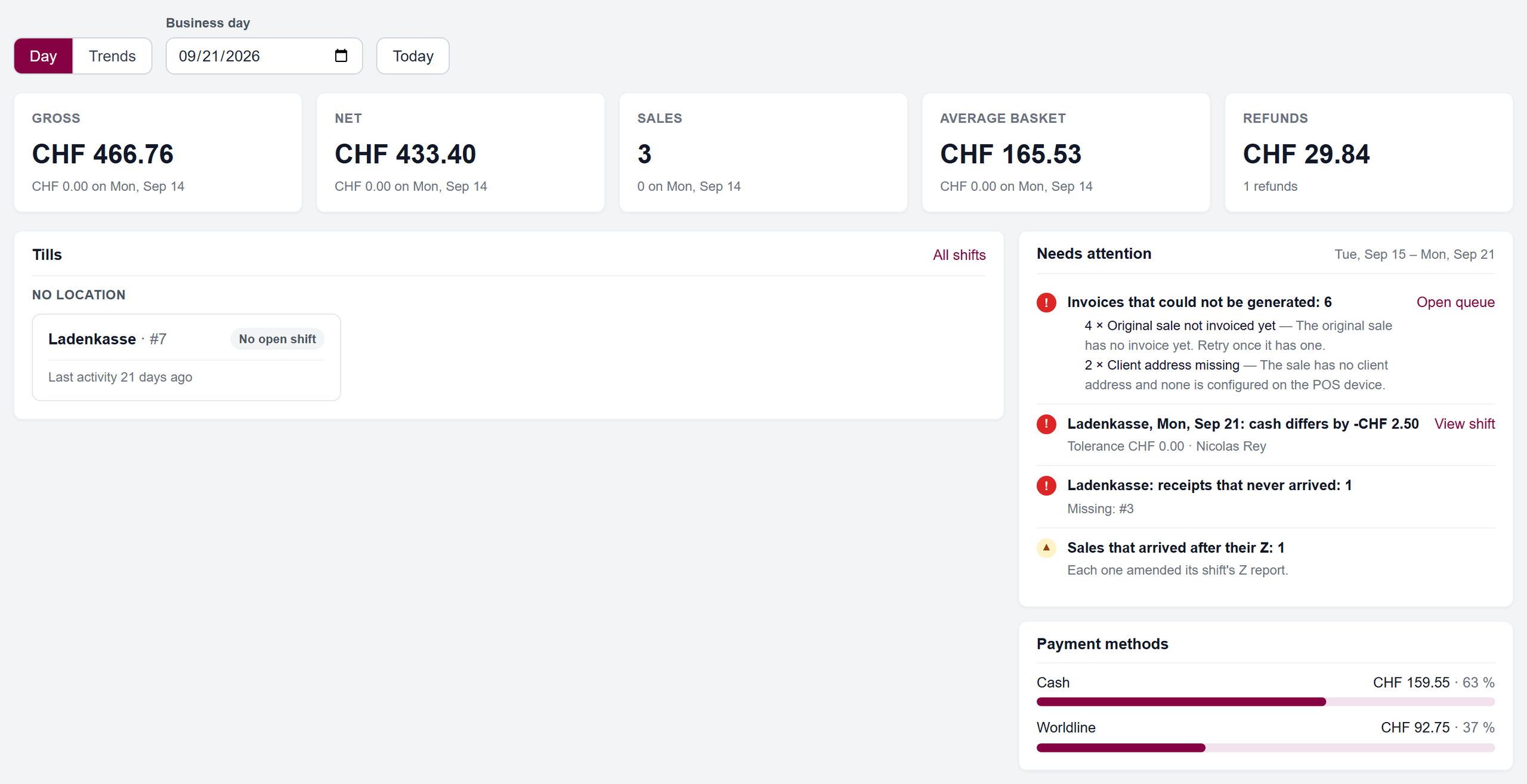This screenshot has height=784, width=1527.
Task: Select the Net CHF 433.40 value
Action: (405, 154)
